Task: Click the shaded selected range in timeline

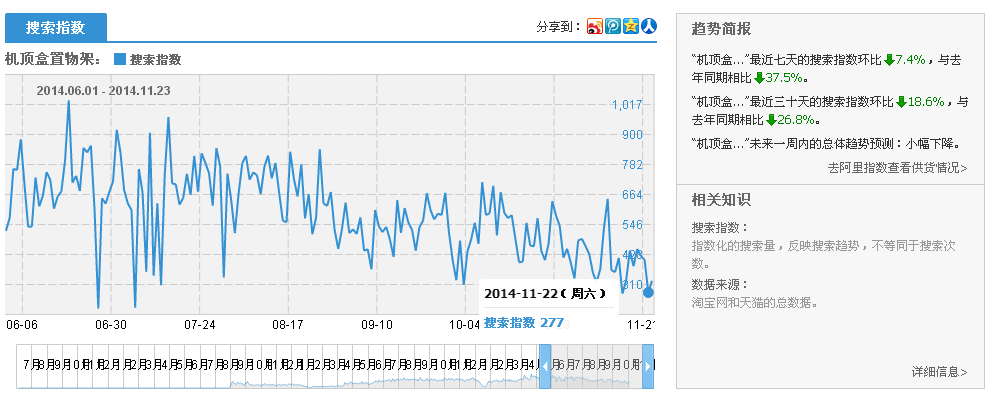Action: (597, 366)
